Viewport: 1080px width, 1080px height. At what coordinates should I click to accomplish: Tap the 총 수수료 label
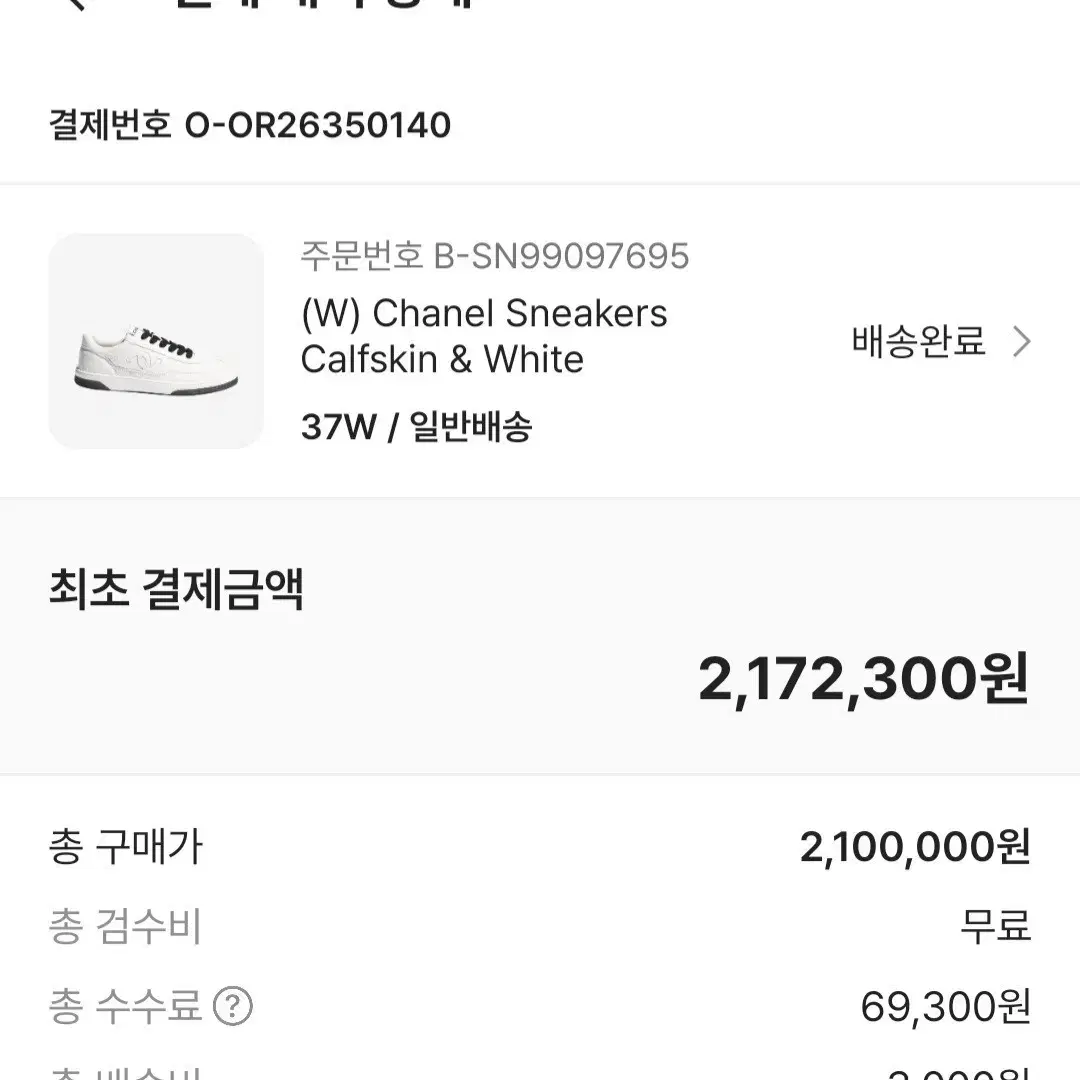(125, 1005)
